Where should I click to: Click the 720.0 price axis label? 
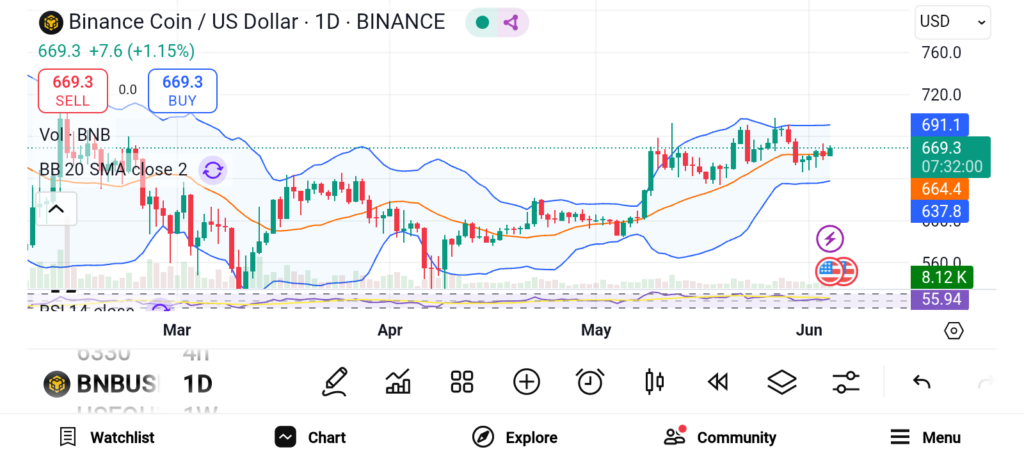tap(941, 95)
